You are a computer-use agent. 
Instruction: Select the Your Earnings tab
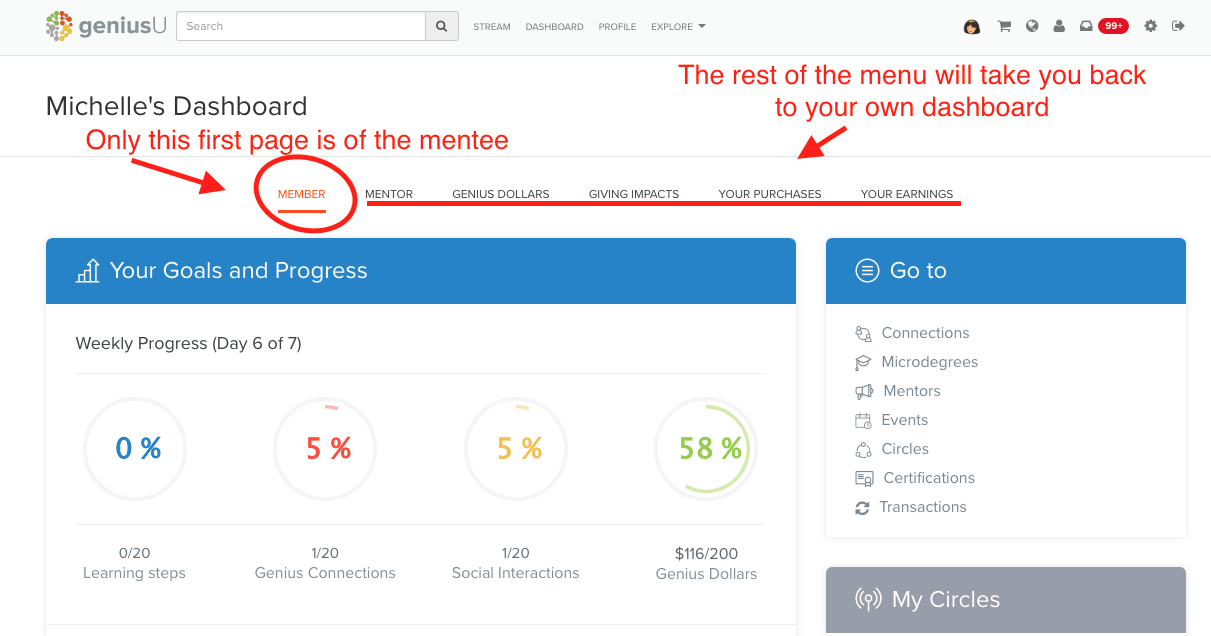click(906, 194)
